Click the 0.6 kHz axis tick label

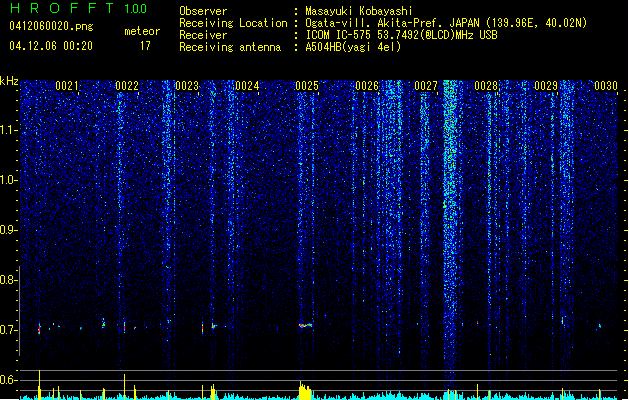coord(8,380)
